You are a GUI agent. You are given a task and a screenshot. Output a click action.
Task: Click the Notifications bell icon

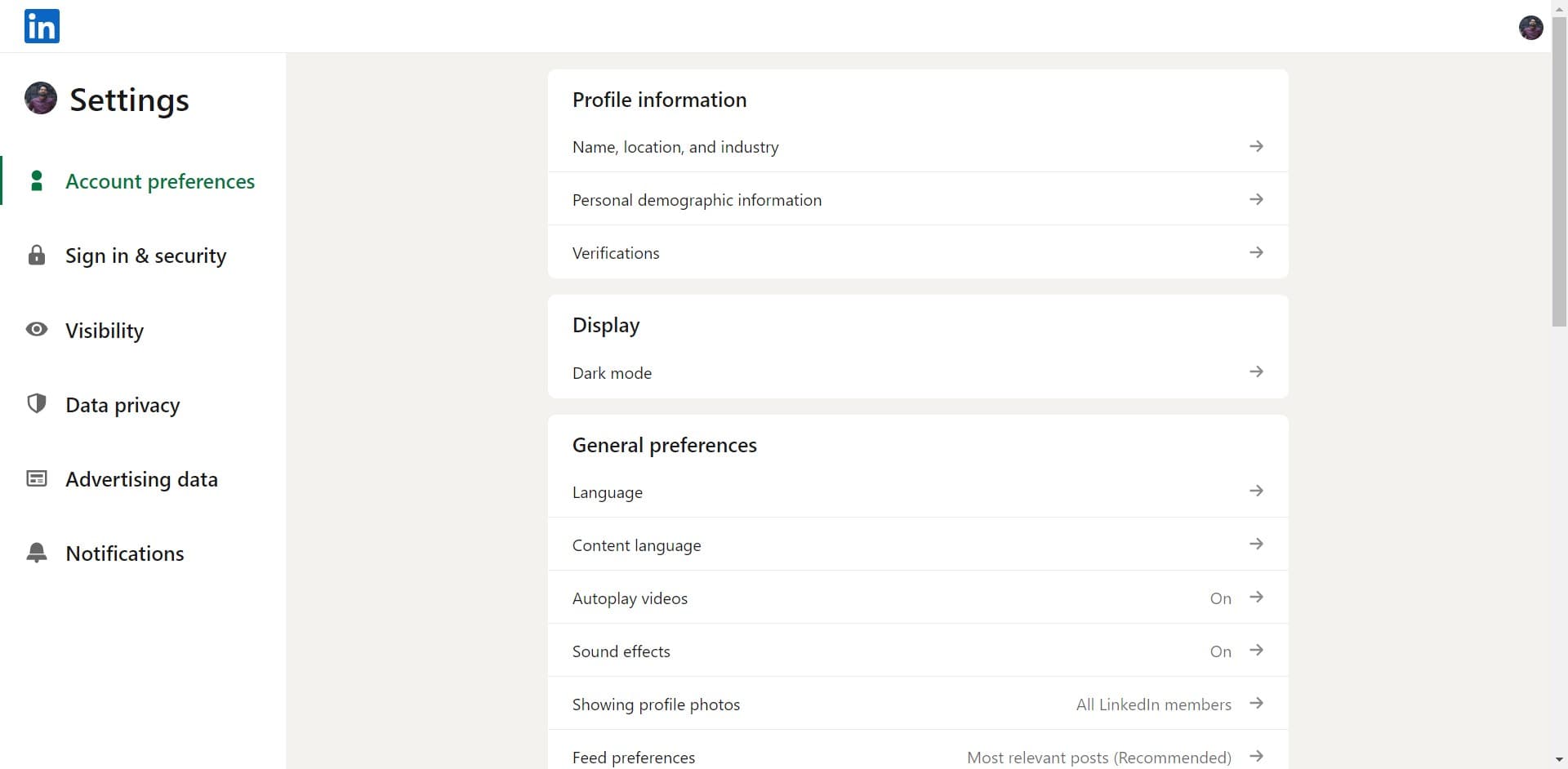[36, 553]
